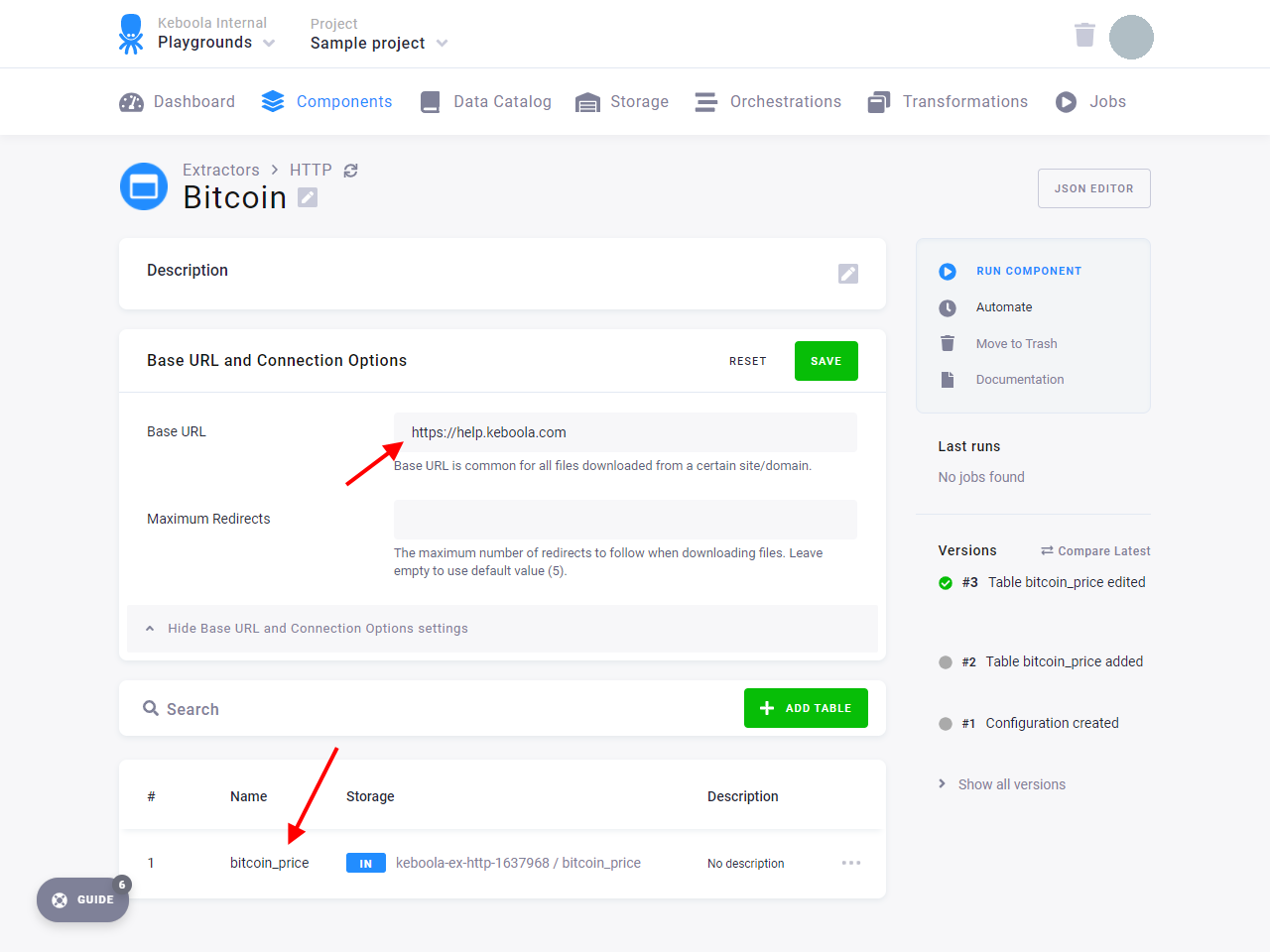This screenshot has width=1270, height=952.
Task: Click the Maximum Redirects input field
Action: click(x=625, y=520)
